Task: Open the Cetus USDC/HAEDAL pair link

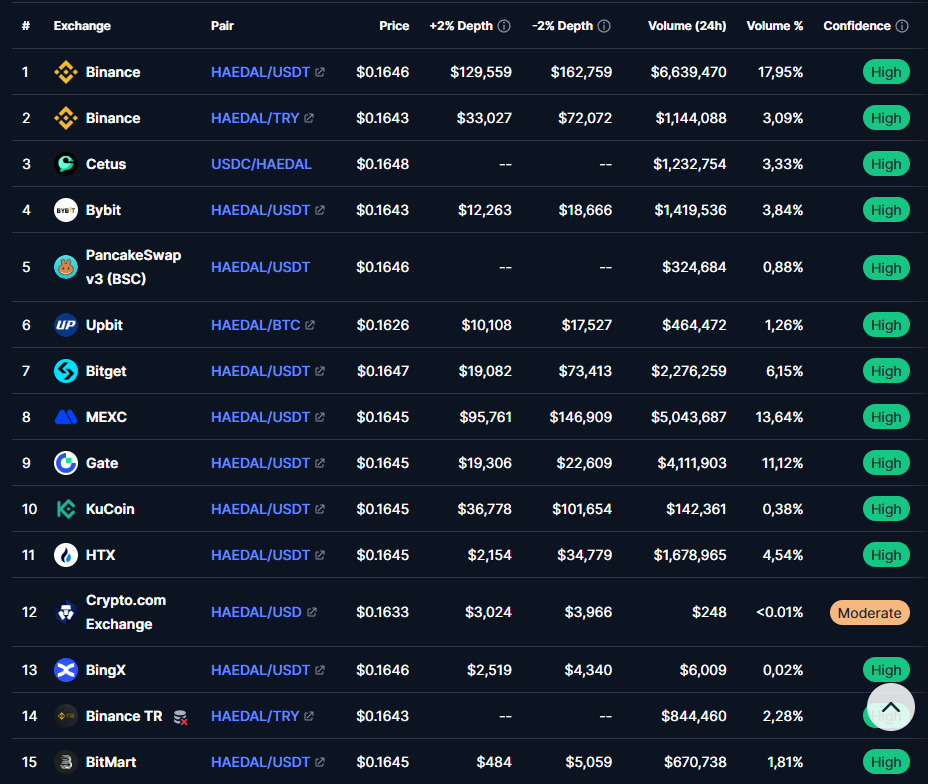Action: (x=262, y=164)
